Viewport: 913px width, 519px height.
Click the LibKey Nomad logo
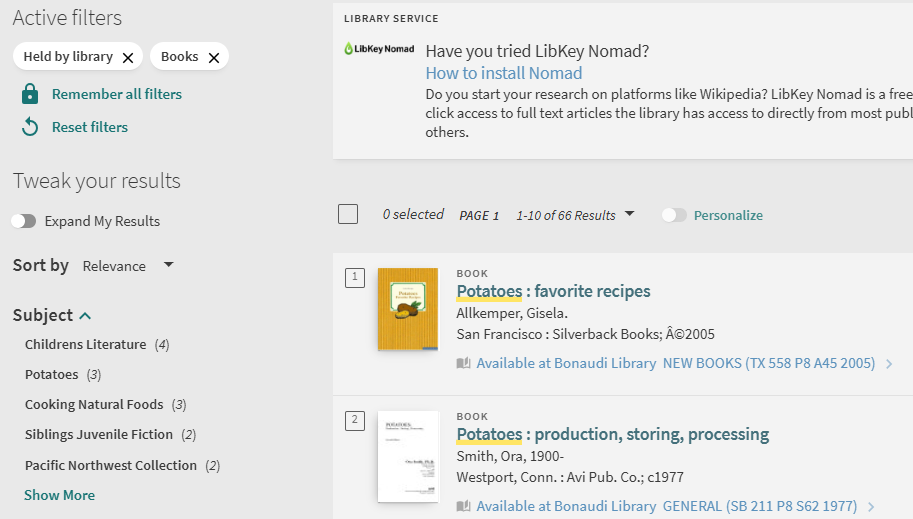(379, 49)
